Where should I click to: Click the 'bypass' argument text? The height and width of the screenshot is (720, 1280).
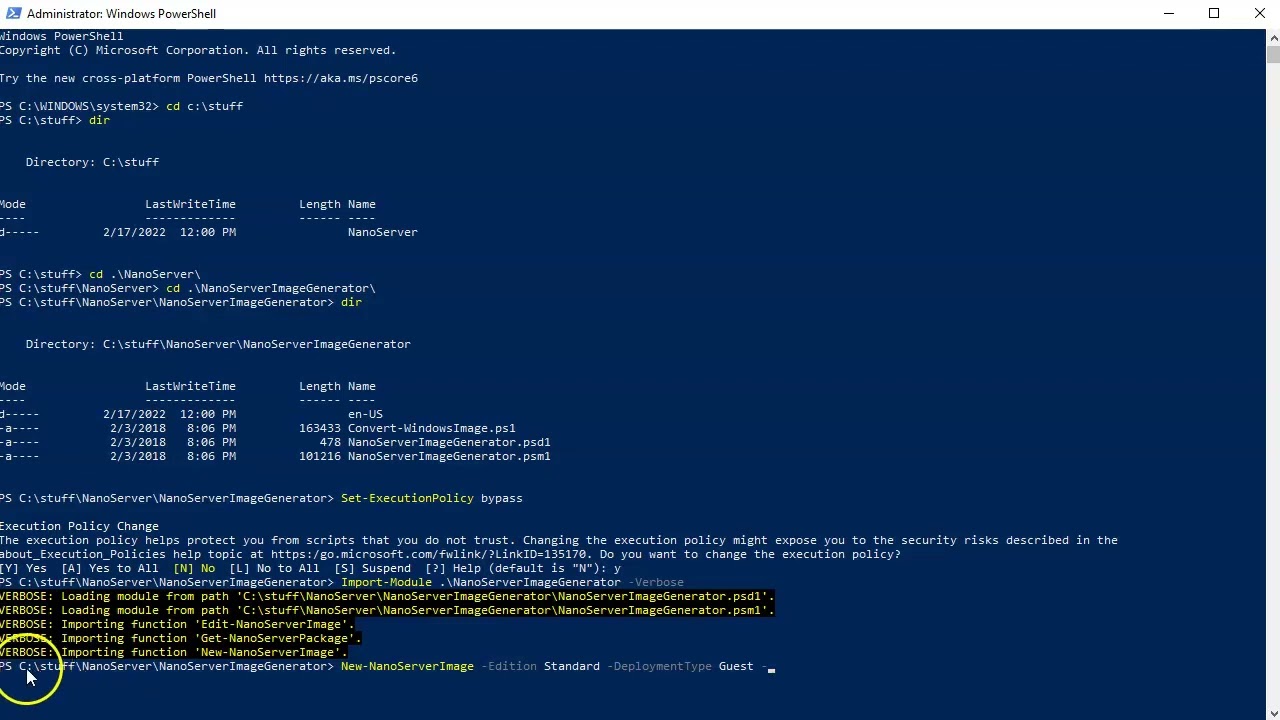pyautogui.click(x=502, y=498)
